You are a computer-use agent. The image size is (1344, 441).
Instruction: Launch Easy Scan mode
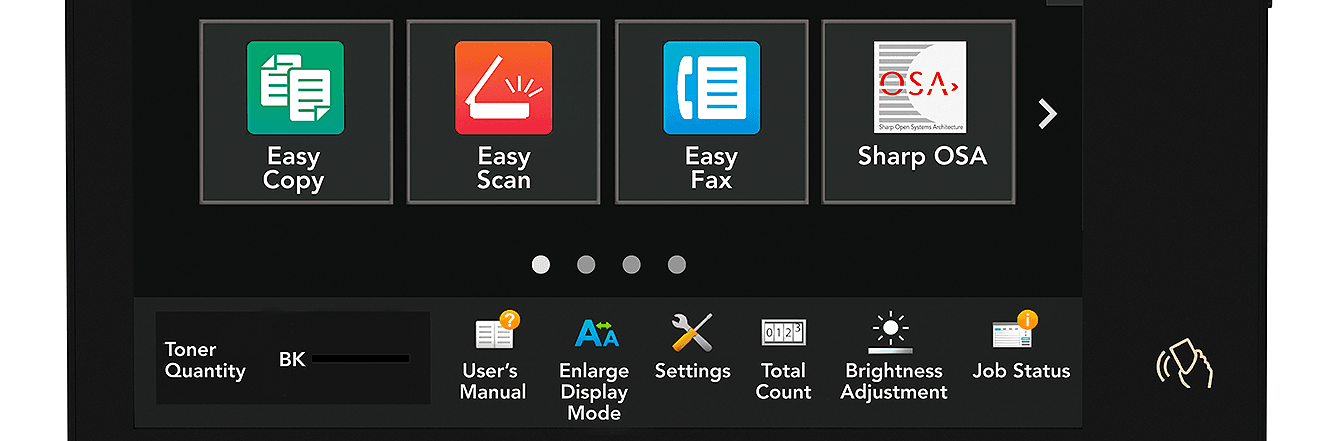(x=503, y=112)
